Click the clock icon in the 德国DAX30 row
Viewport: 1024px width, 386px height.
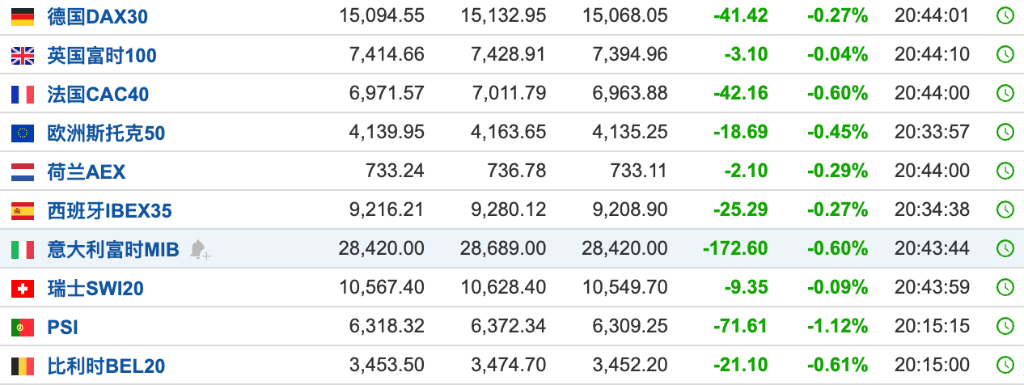(x=1004, y=15)
